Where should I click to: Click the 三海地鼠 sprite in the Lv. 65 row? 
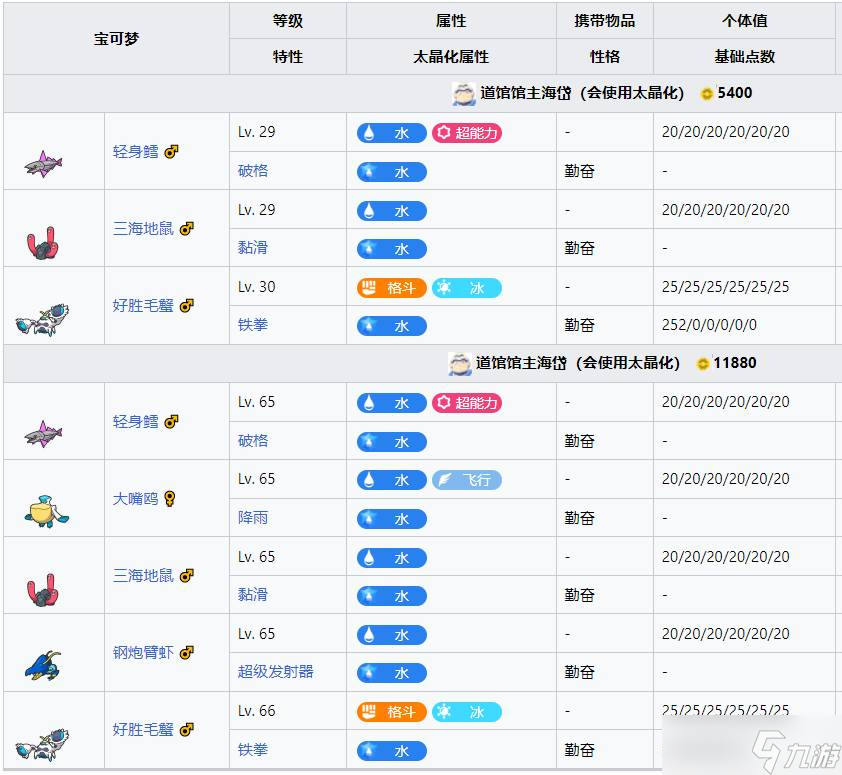(43, 590)
